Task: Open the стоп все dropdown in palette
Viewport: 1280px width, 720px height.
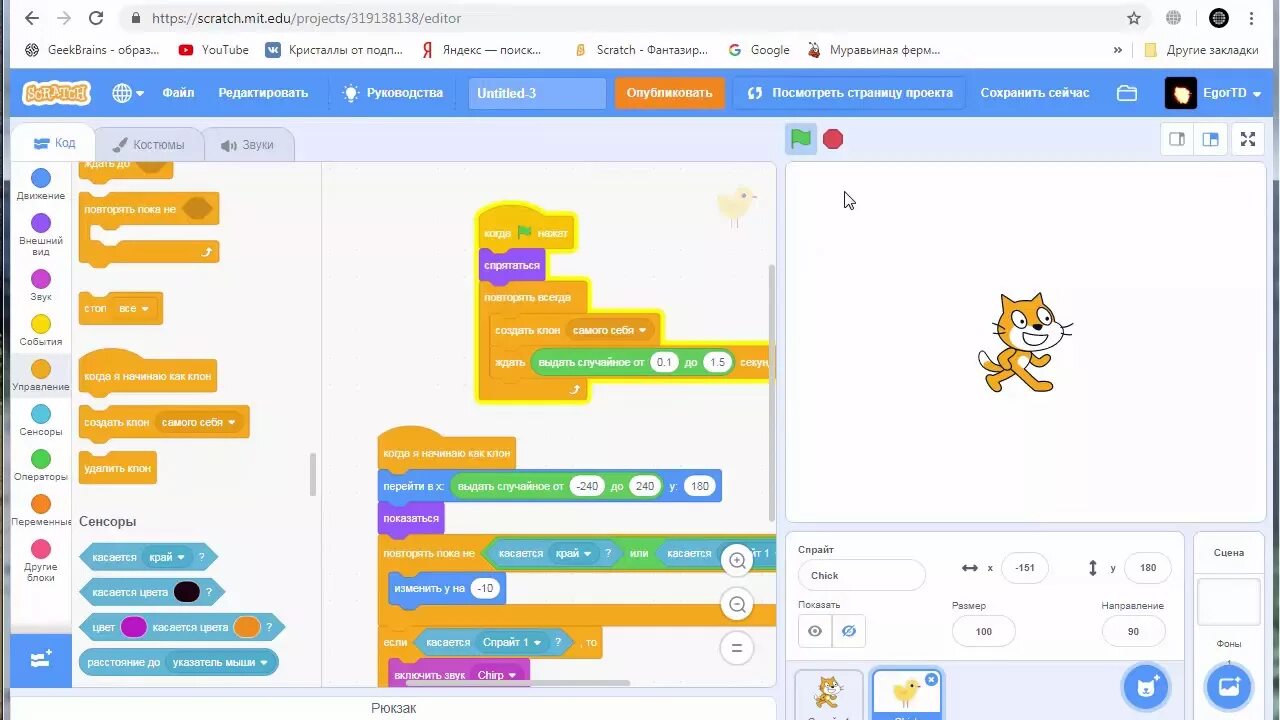Action: [x=133, y=308]
